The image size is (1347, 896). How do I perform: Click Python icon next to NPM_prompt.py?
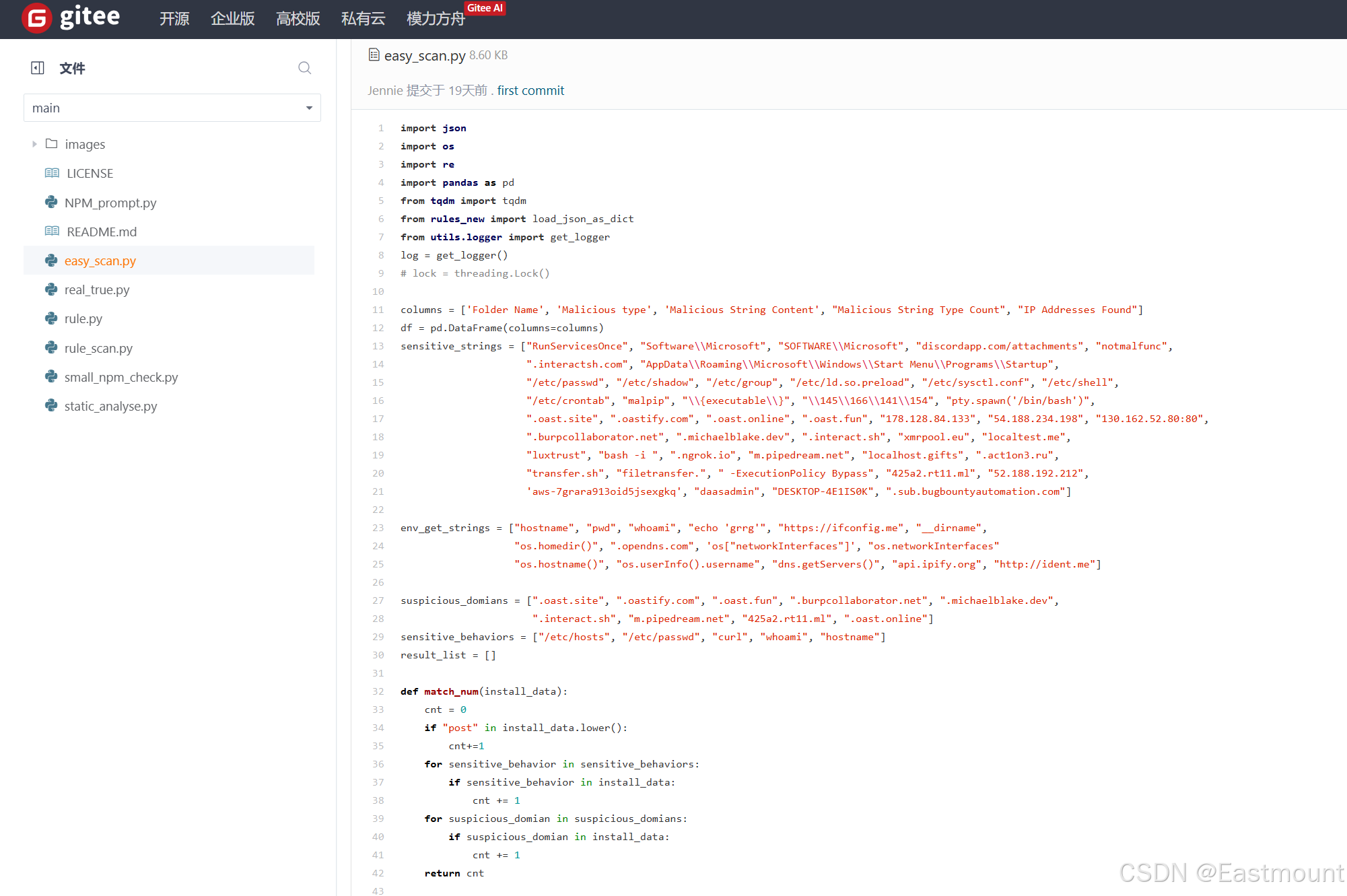pyautogui.click(x=51, y=203)
